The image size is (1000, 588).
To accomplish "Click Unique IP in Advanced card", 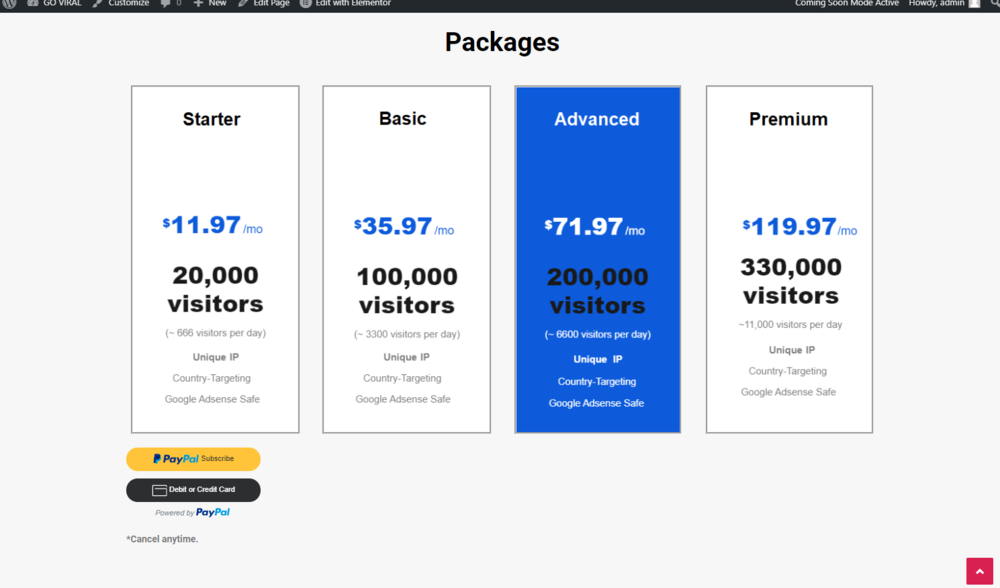I will 598,359.
